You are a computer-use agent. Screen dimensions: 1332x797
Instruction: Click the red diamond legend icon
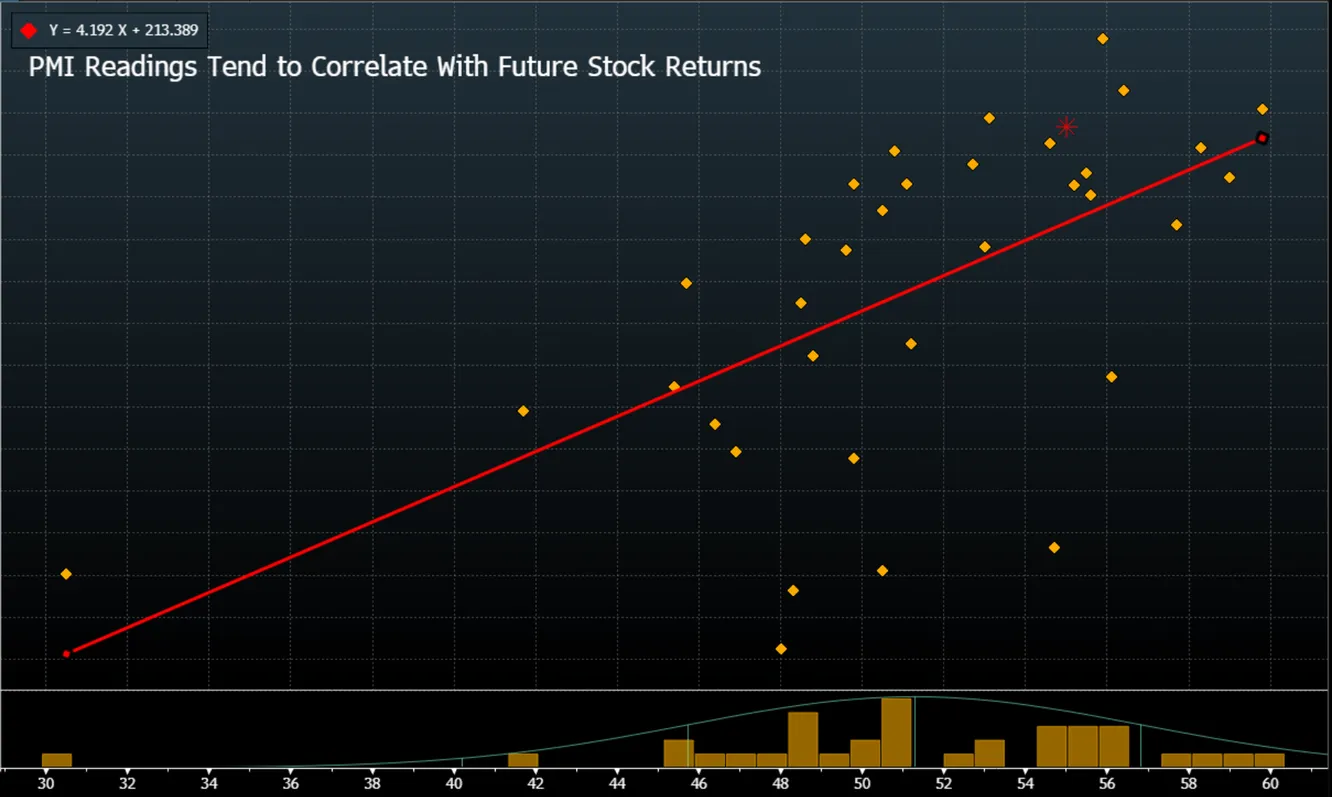(29, 31)
